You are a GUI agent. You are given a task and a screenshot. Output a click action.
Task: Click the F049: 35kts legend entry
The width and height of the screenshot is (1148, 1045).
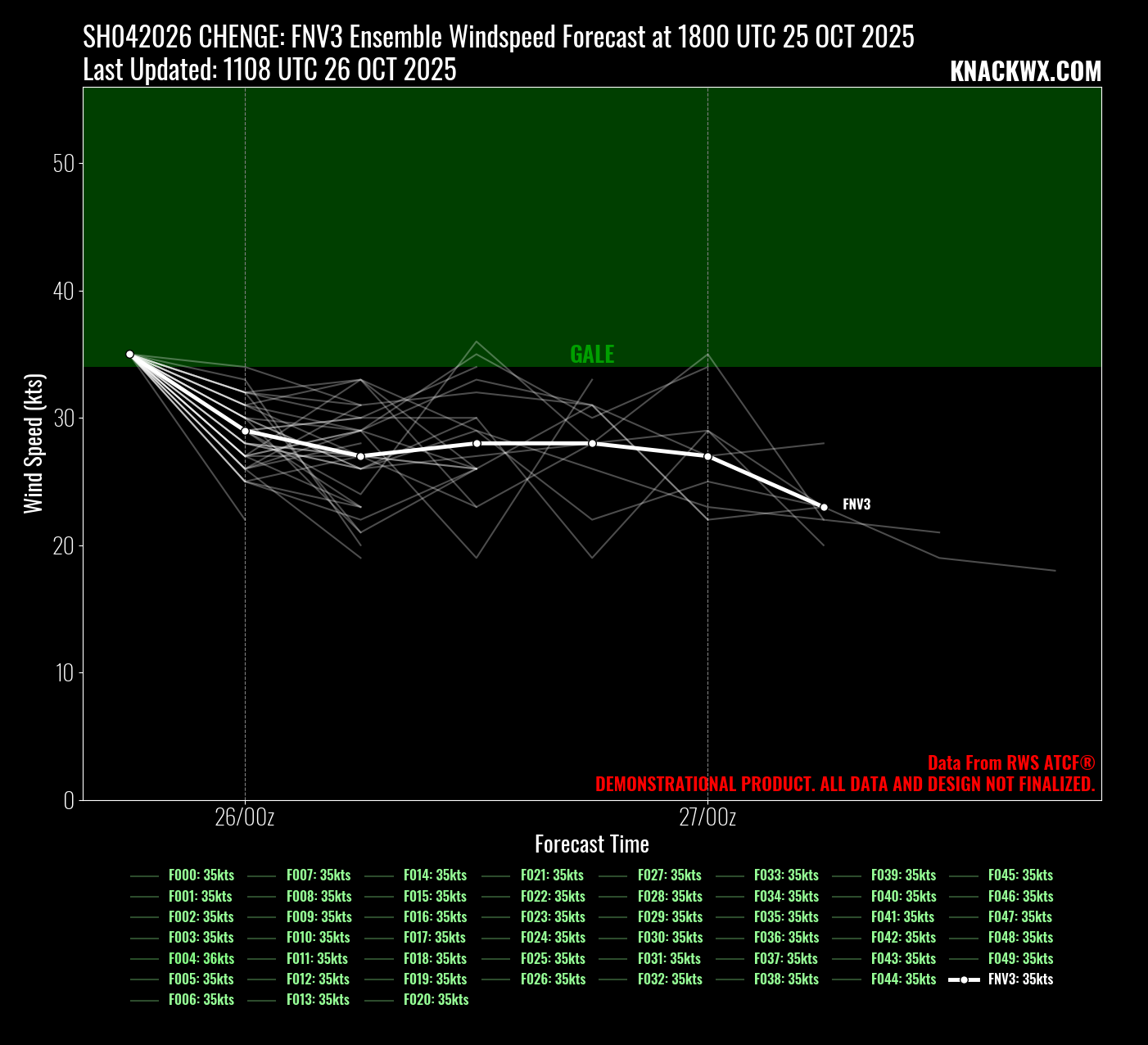tap(1020, 958)
